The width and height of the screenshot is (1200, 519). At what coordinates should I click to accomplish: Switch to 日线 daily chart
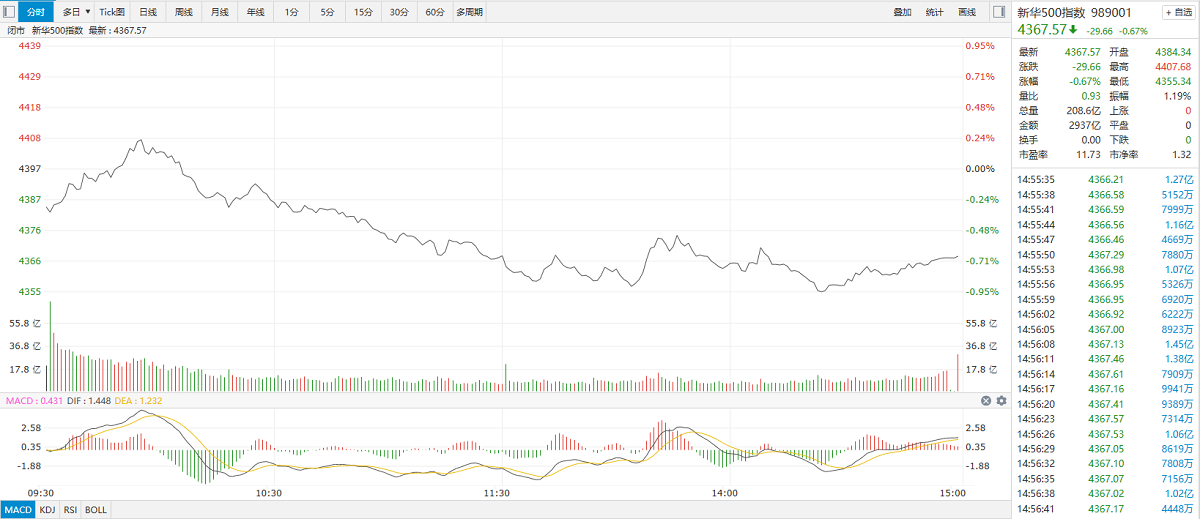pyautogui.click(x=147, y=12)
